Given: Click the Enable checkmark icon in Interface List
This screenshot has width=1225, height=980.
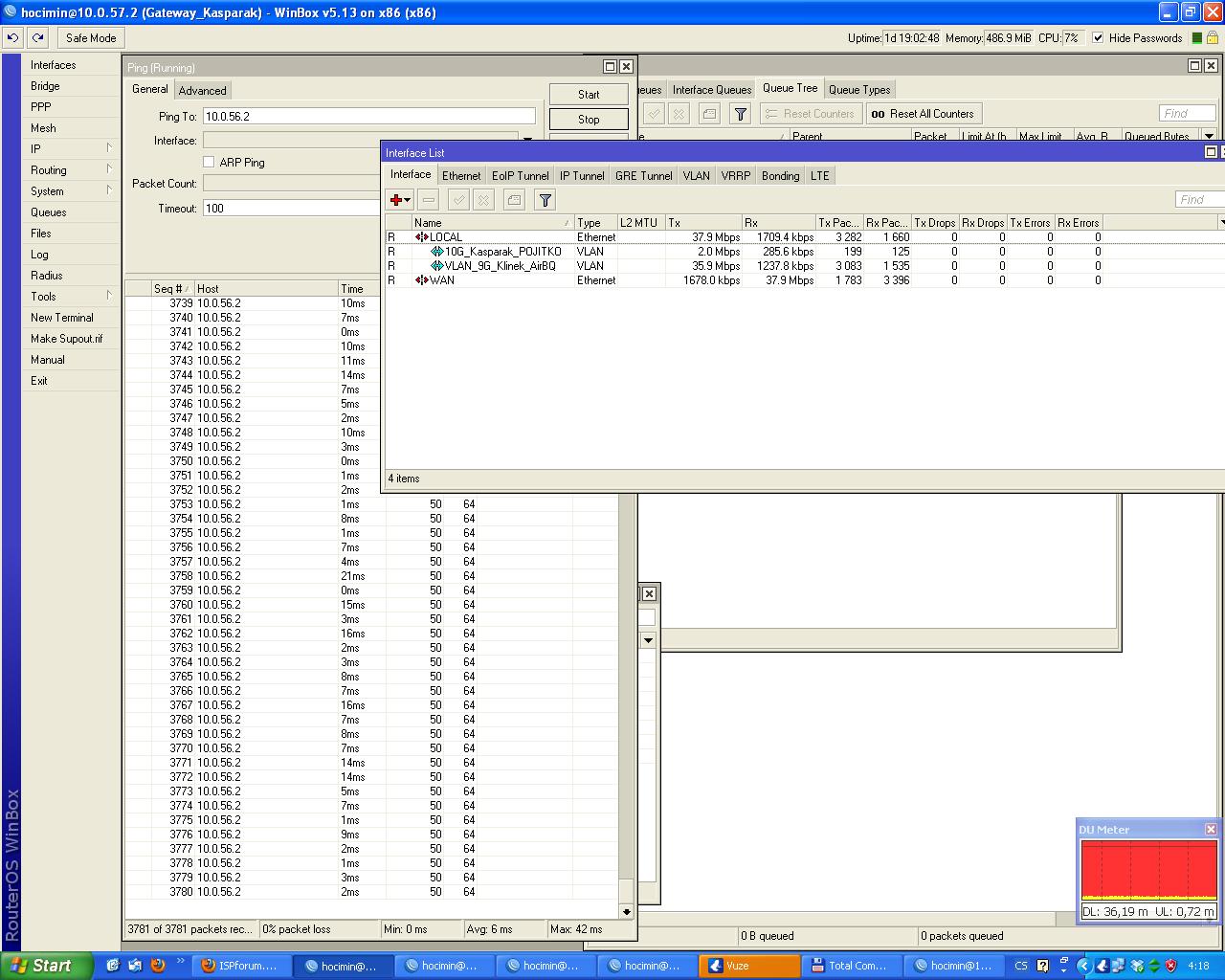Looking at the screenshot, I should (458, 200).
